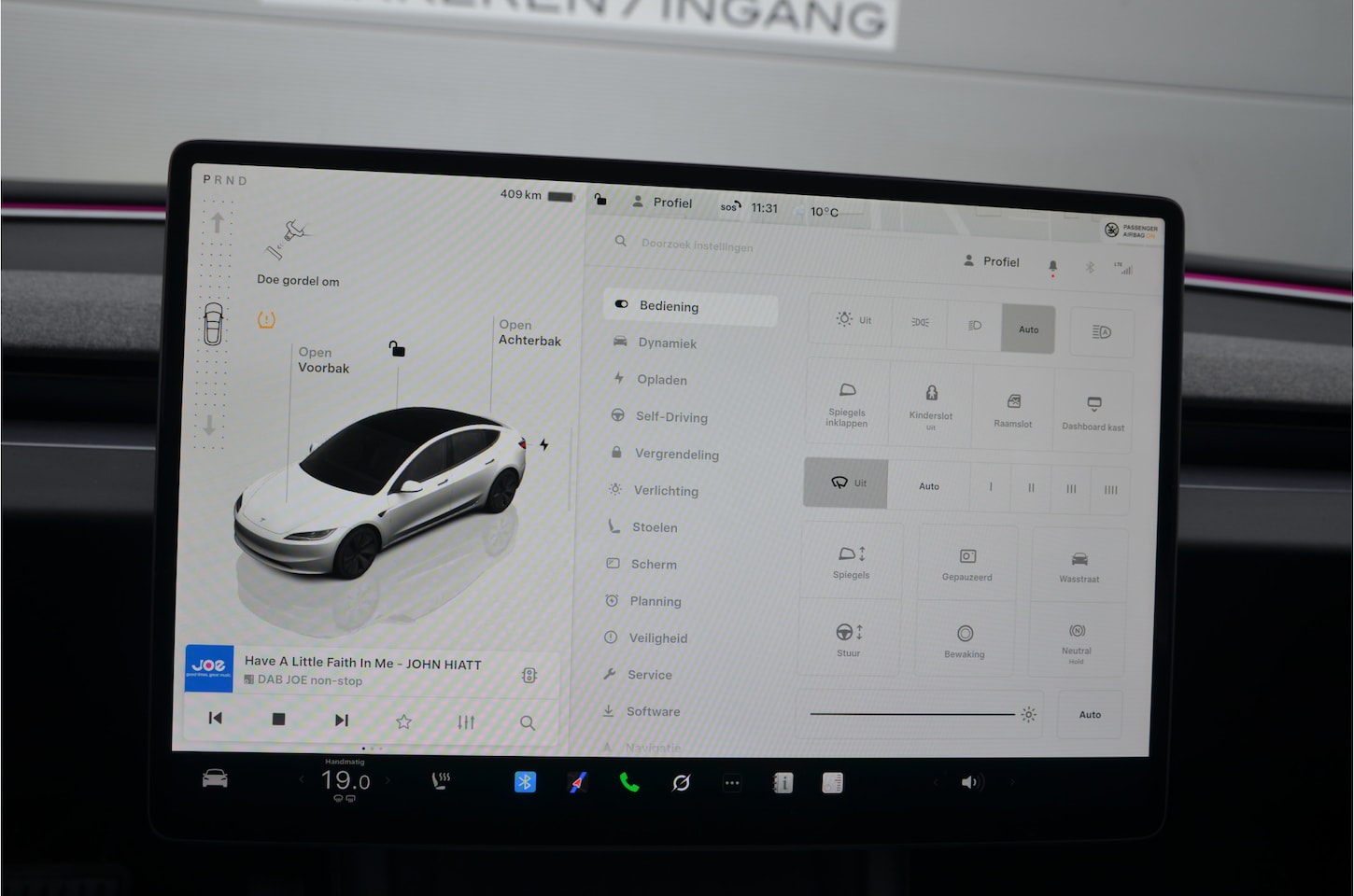Viewport: 1354px width, 896px height.
Task: Search media with the magnifier icon
Action: (x=528, y=722)
